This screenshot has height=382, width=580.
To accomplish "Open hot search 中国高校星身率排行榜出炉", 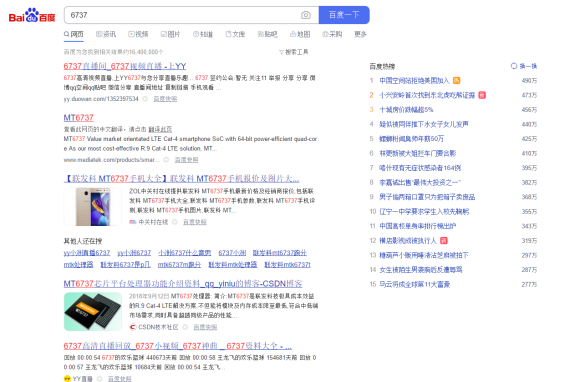I will pyautogui.click(x=418, y=226).
